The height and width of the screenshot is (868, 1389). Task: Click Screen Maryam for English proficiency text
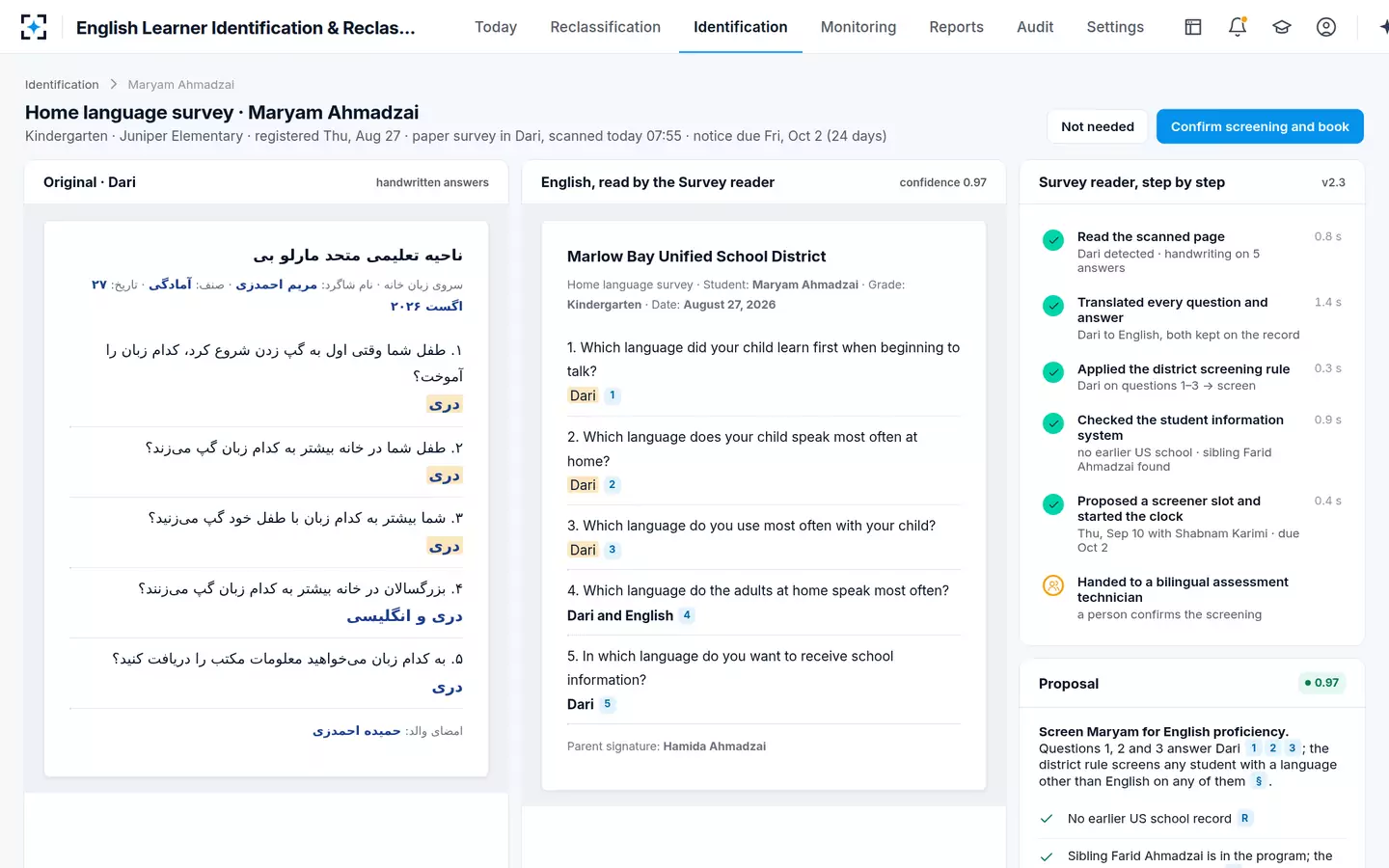(1163, 732)
